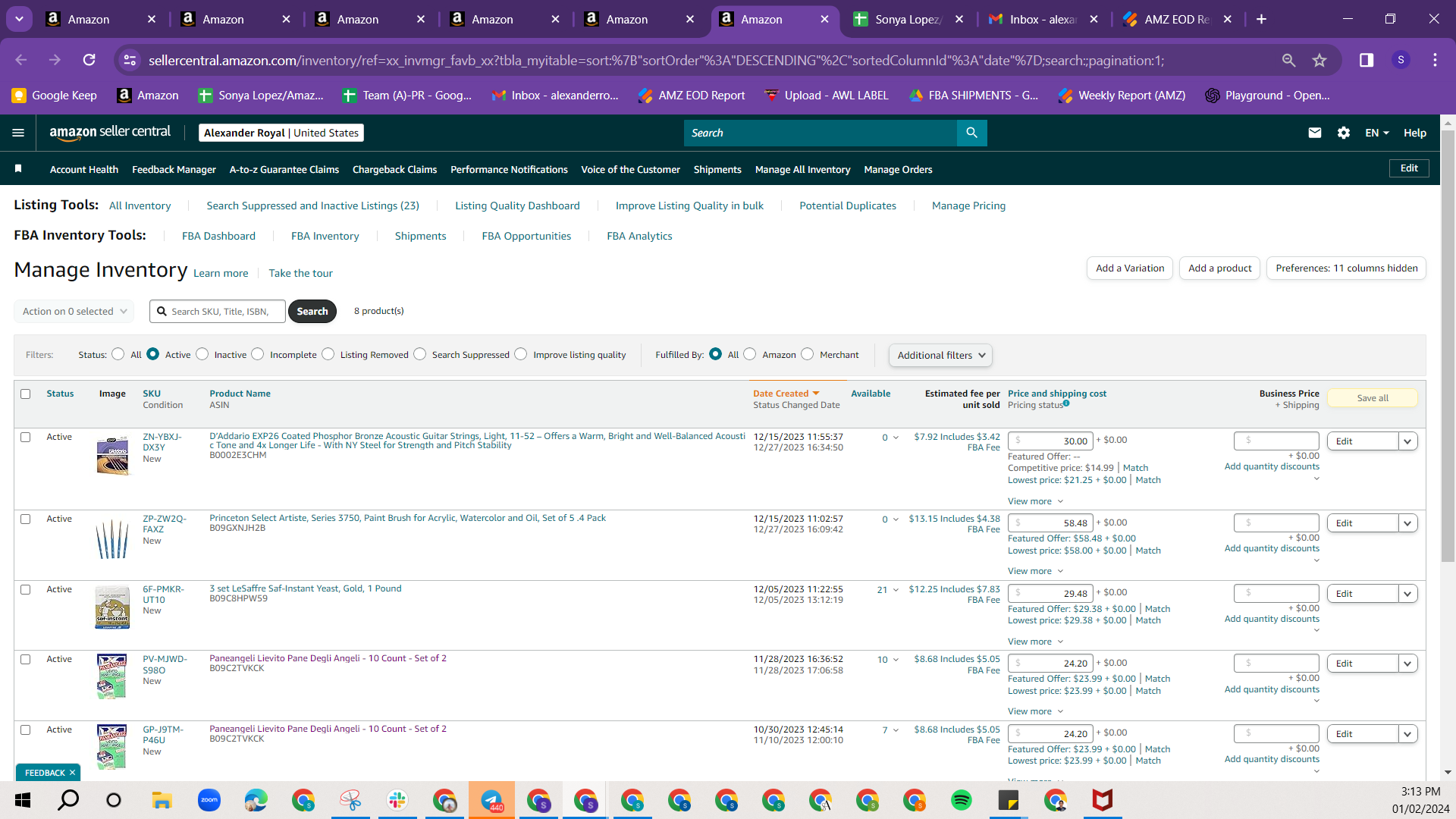
Task: Sort by the Date Created column
Action: (x=786, y=394)
